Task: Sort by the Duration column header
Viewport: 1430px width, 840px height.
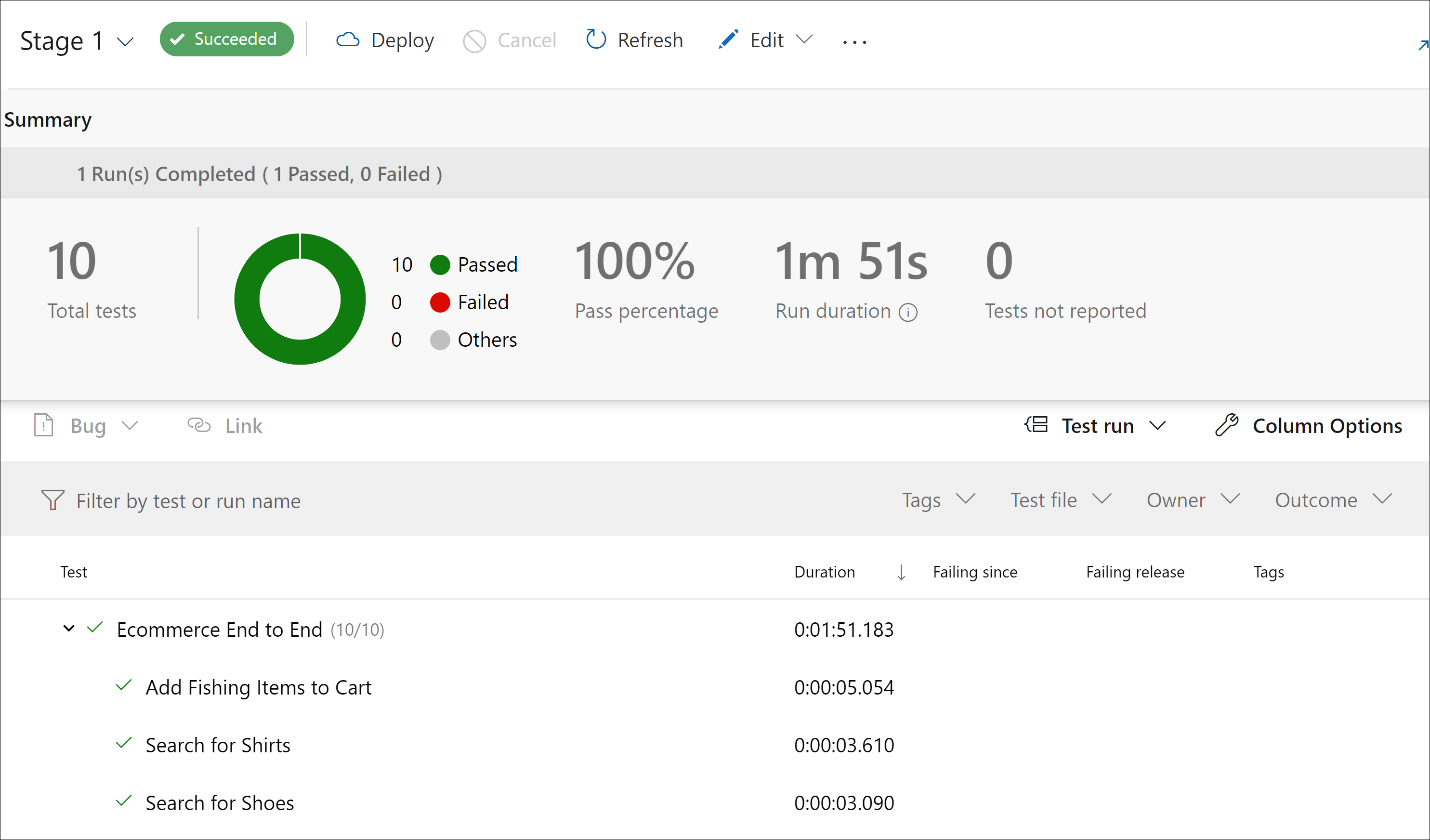Action: click(825, 572)
